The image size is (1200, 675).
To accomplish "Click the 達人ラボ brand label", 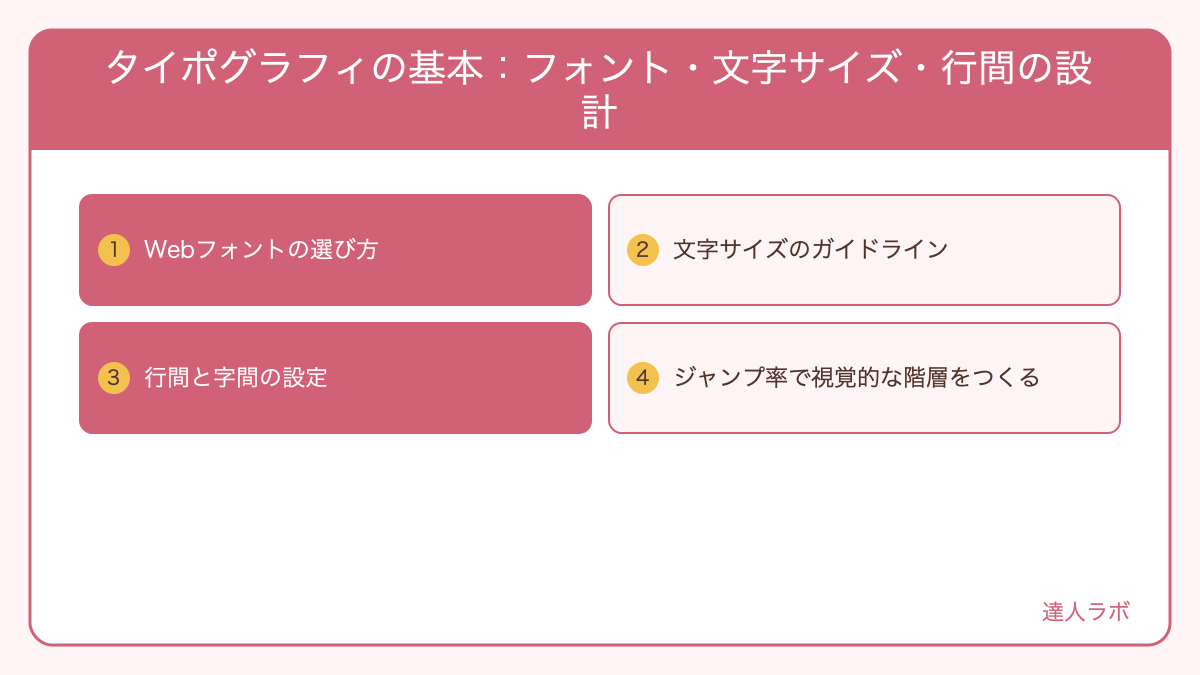I will [x=1086, y=612].
